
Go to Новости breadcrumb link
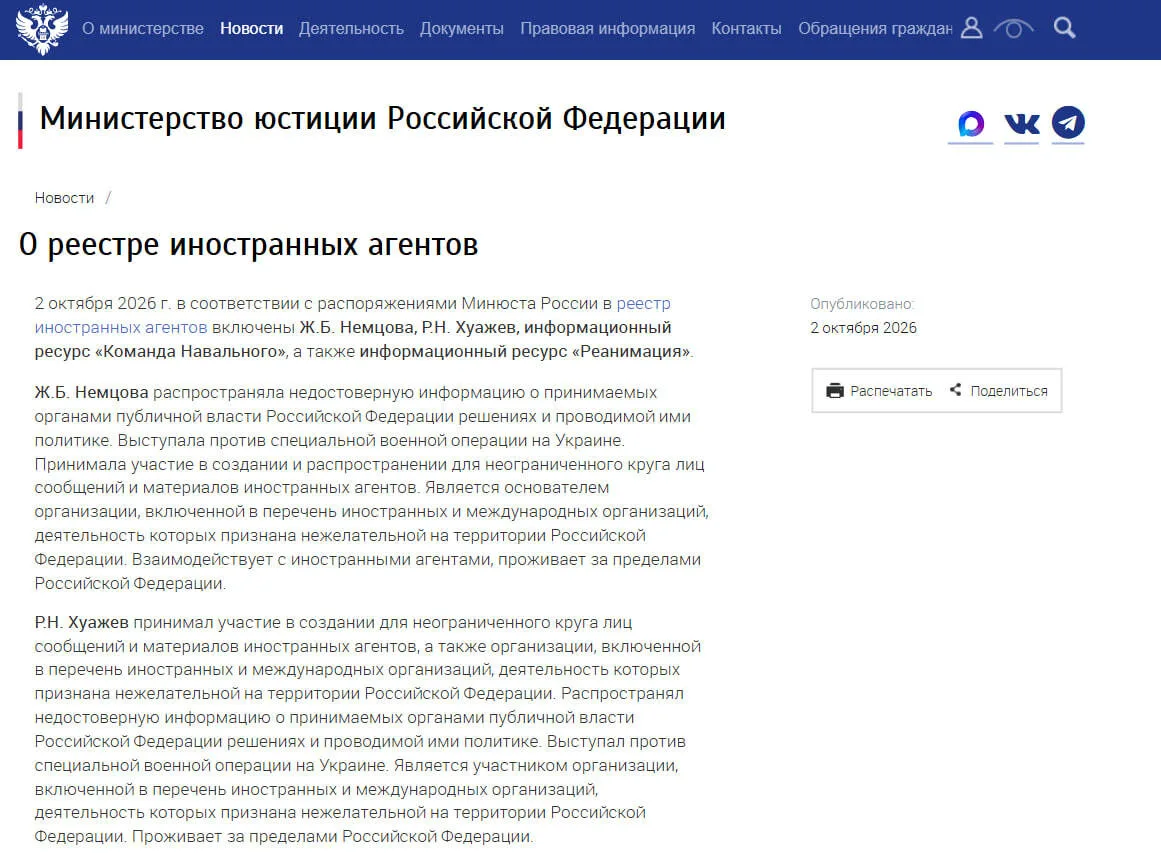[64, 198]
